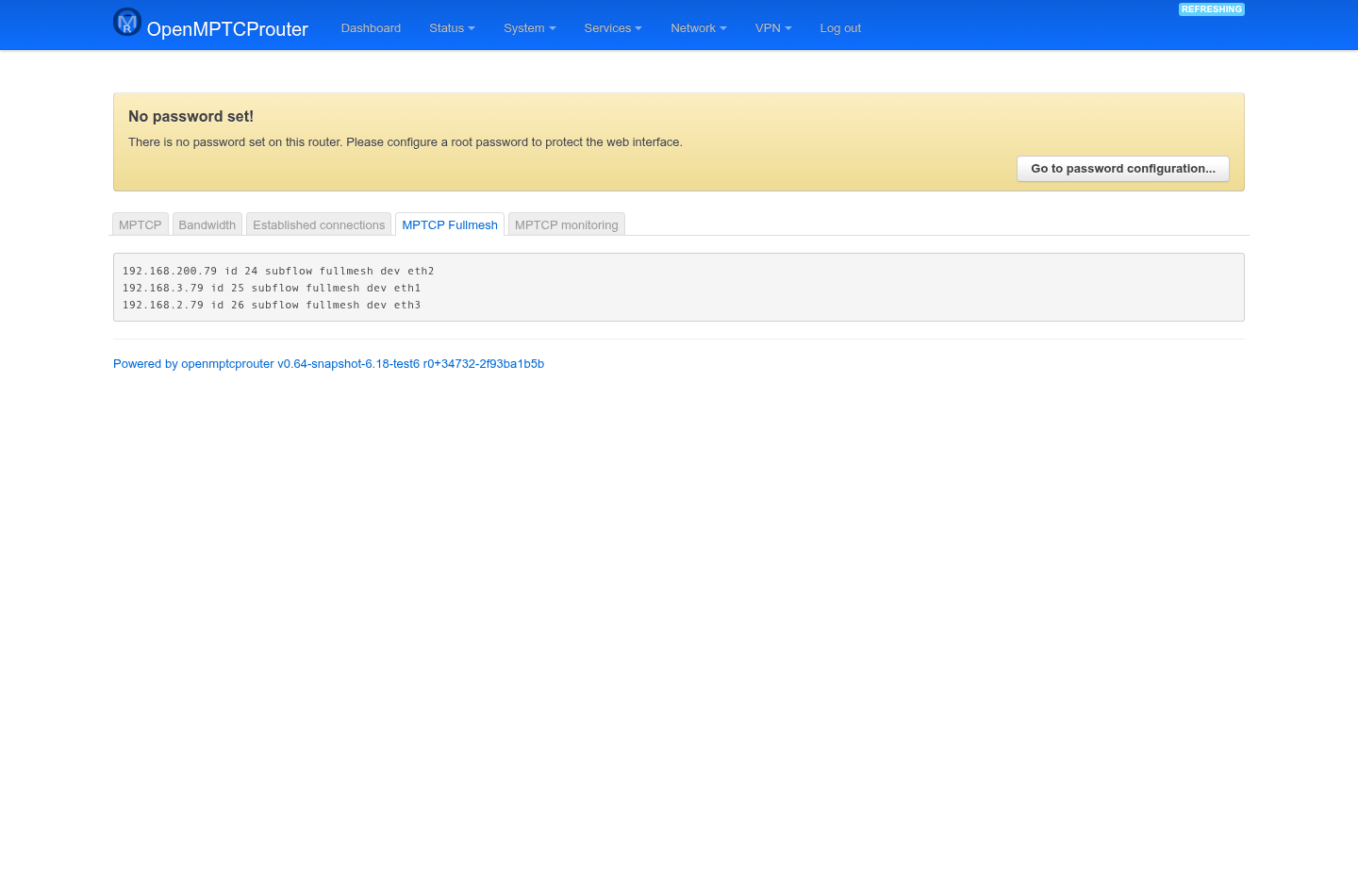
Task: Go to the Dashboard page
Action: [371, 28]
